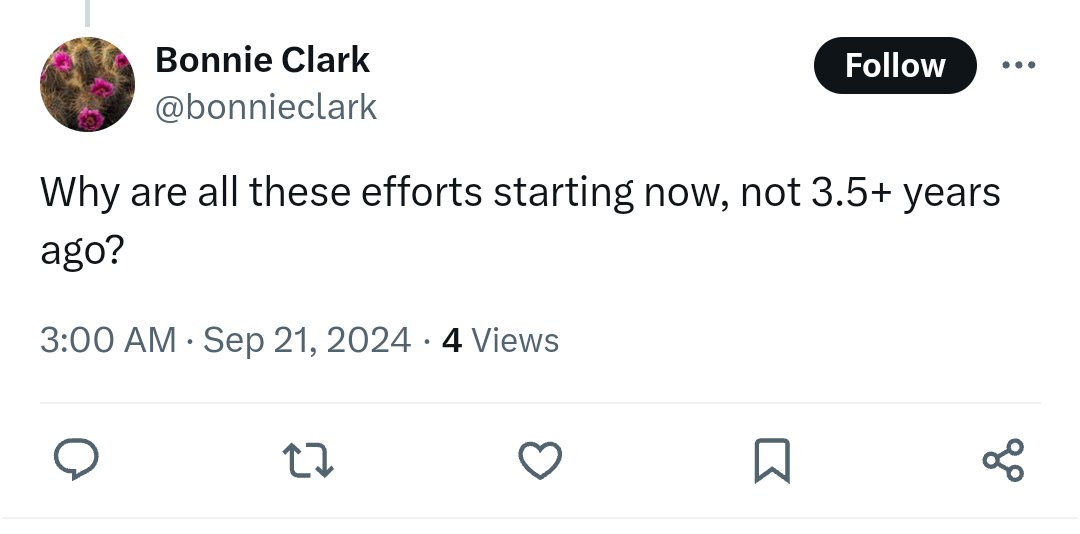Select the Sep 21, 2024 date
The image size is (1080, 534).
click(307, 341)
